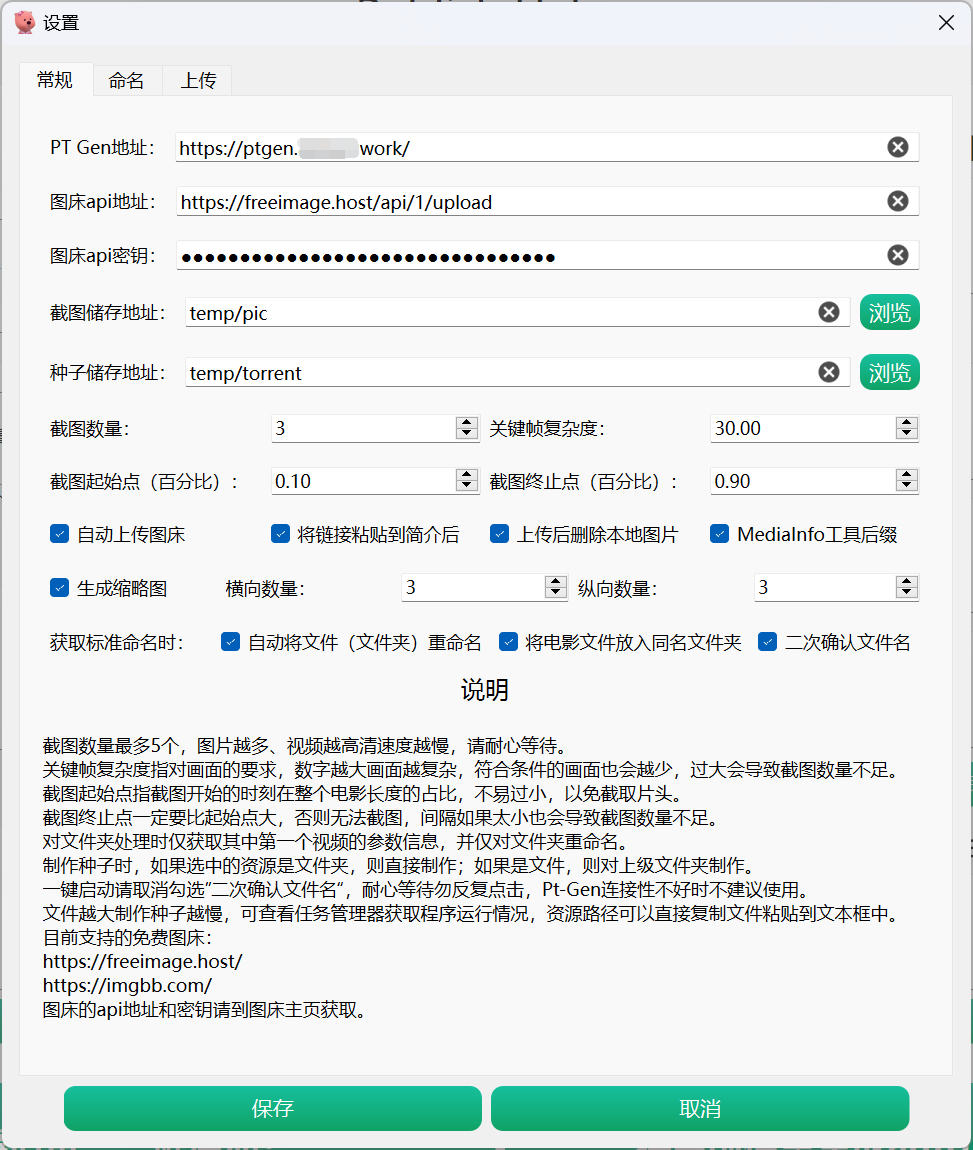Clear the 截图储存地址 field
This screenshot has height=1150, width=973.
coord(829,312)
